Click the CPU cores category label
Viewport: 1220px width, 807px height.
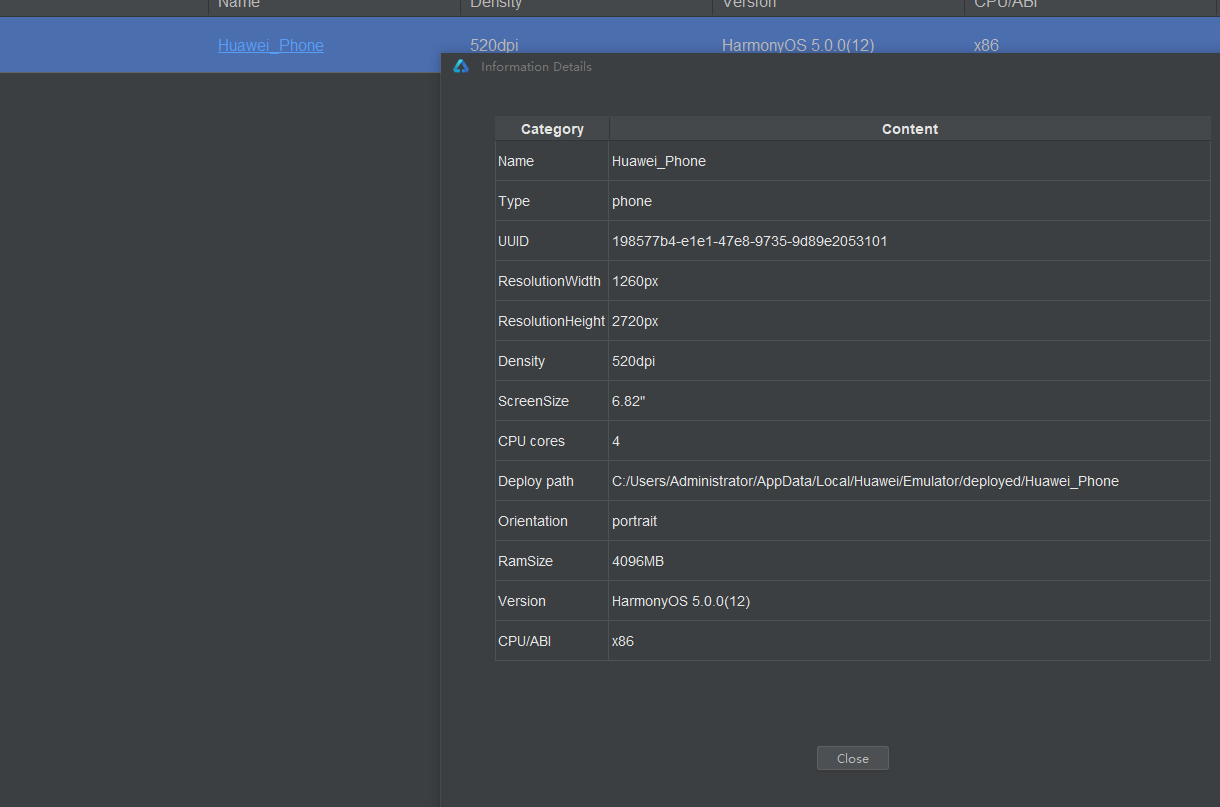pos(532,441)
